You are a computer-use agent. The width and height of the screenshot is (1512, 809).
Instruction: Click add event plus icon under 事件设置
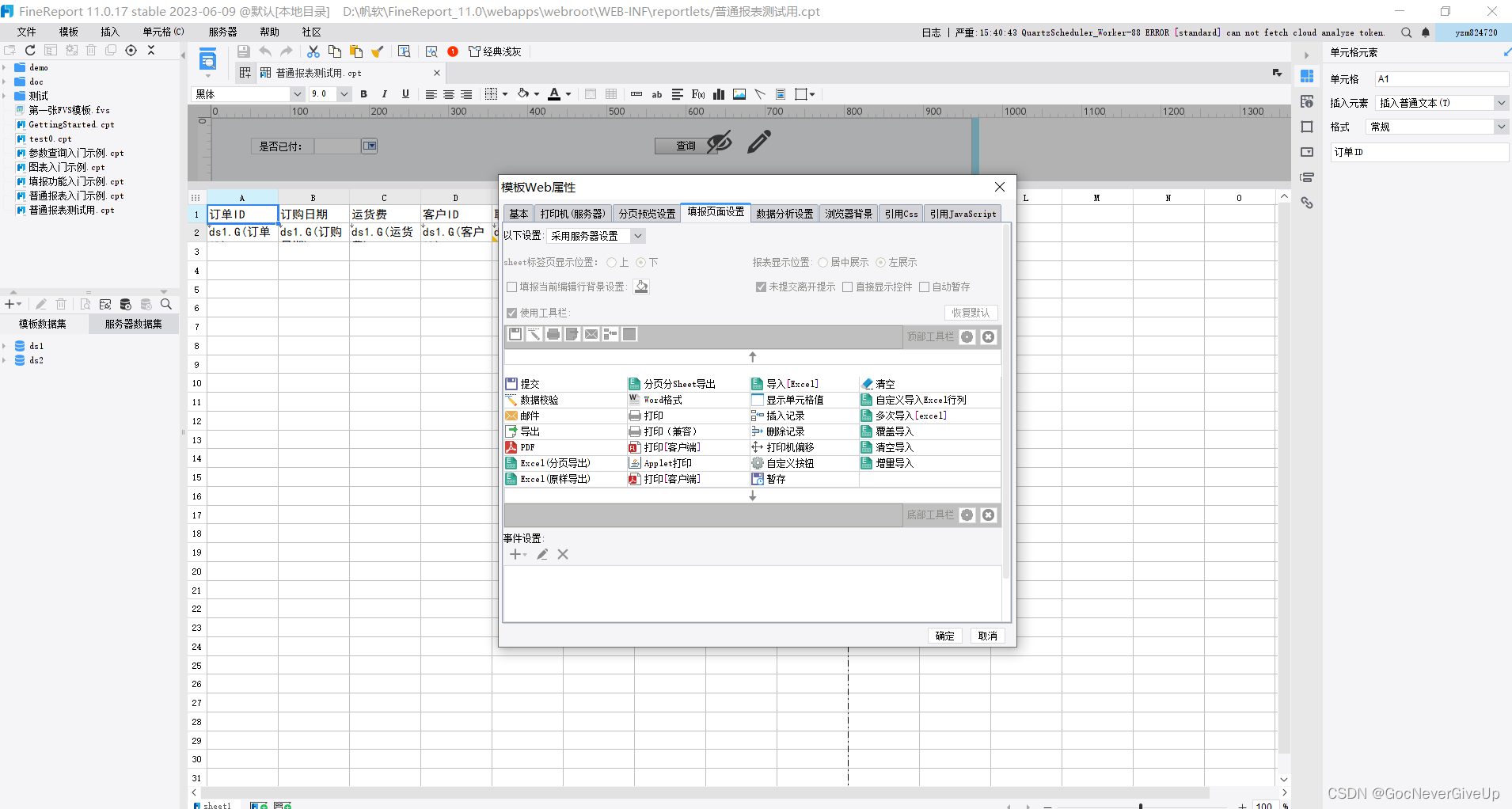pyautogui.click(x=515, y=554)
